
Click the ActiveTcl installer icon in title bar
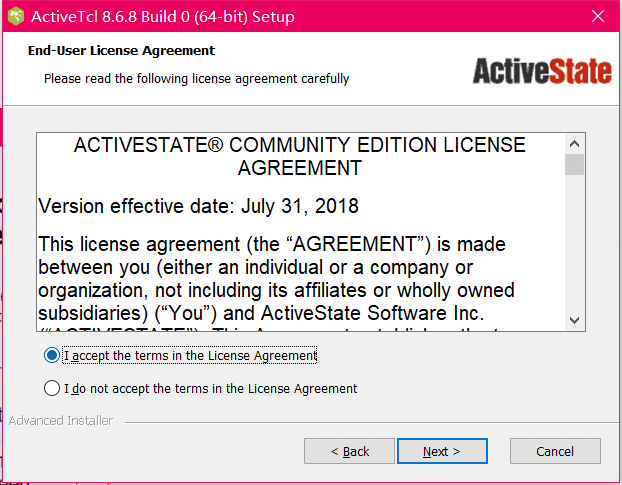click(16, 17)
